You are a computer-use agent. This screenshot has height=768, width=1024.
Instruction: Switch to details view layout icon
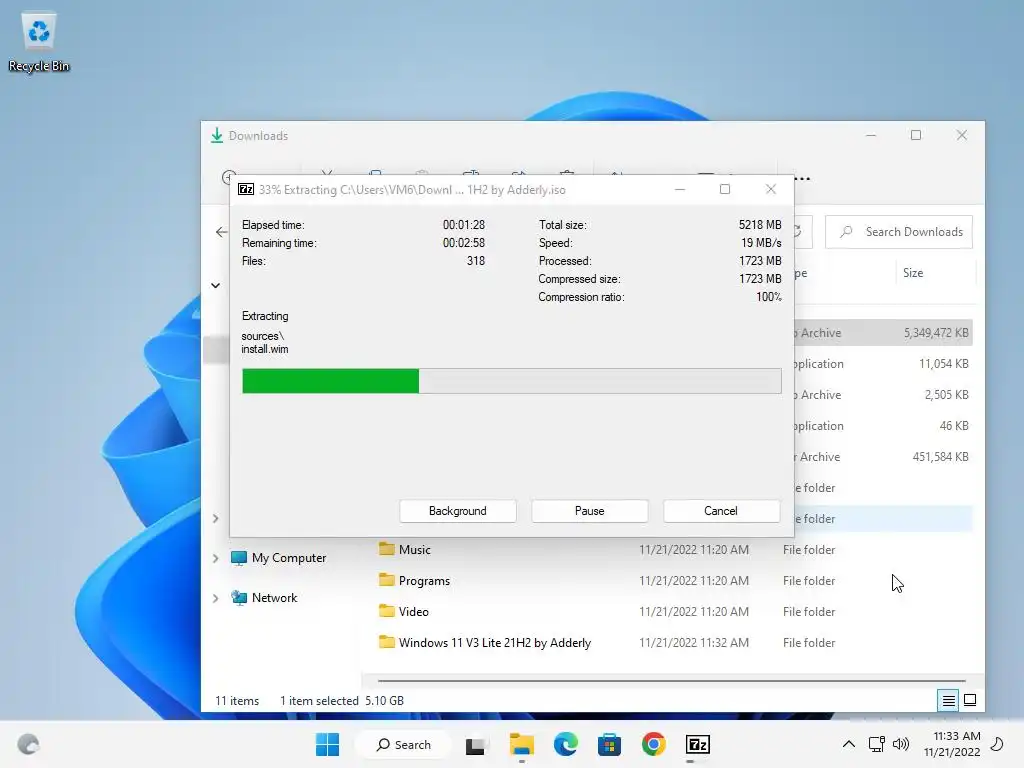[948, 701]
